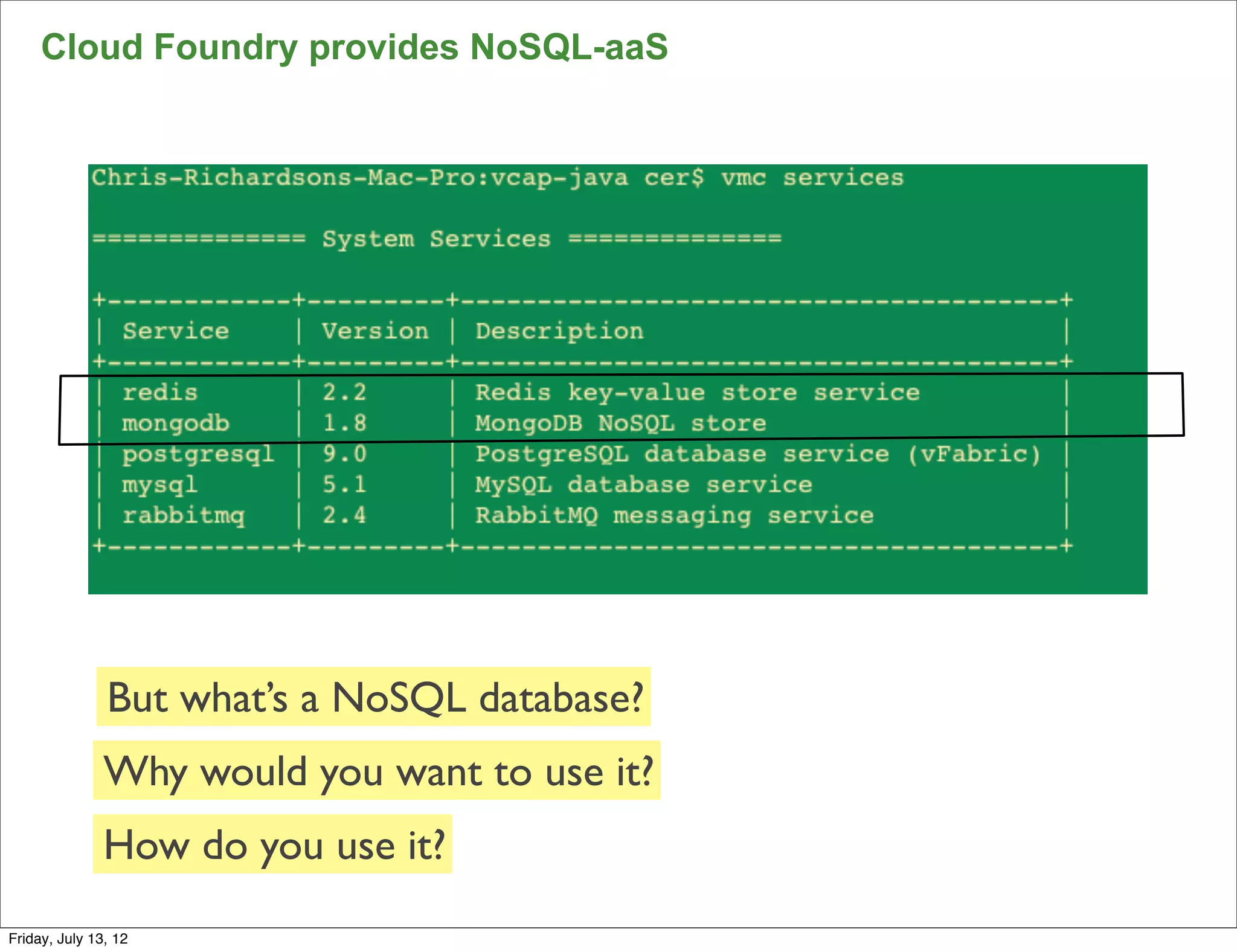Click mysql version '5.1'

tap(344, 485)
